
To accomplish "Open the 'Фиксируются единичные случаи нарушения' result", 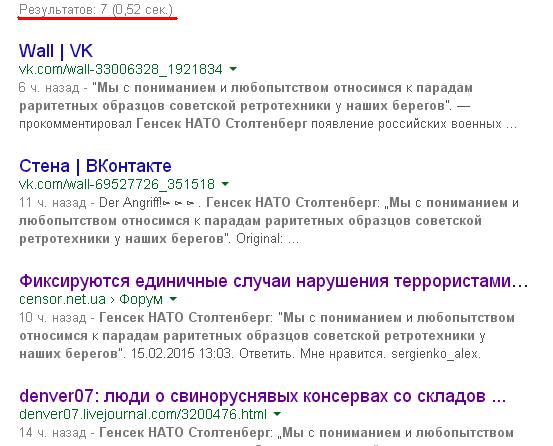I will (x=273, y=281).
